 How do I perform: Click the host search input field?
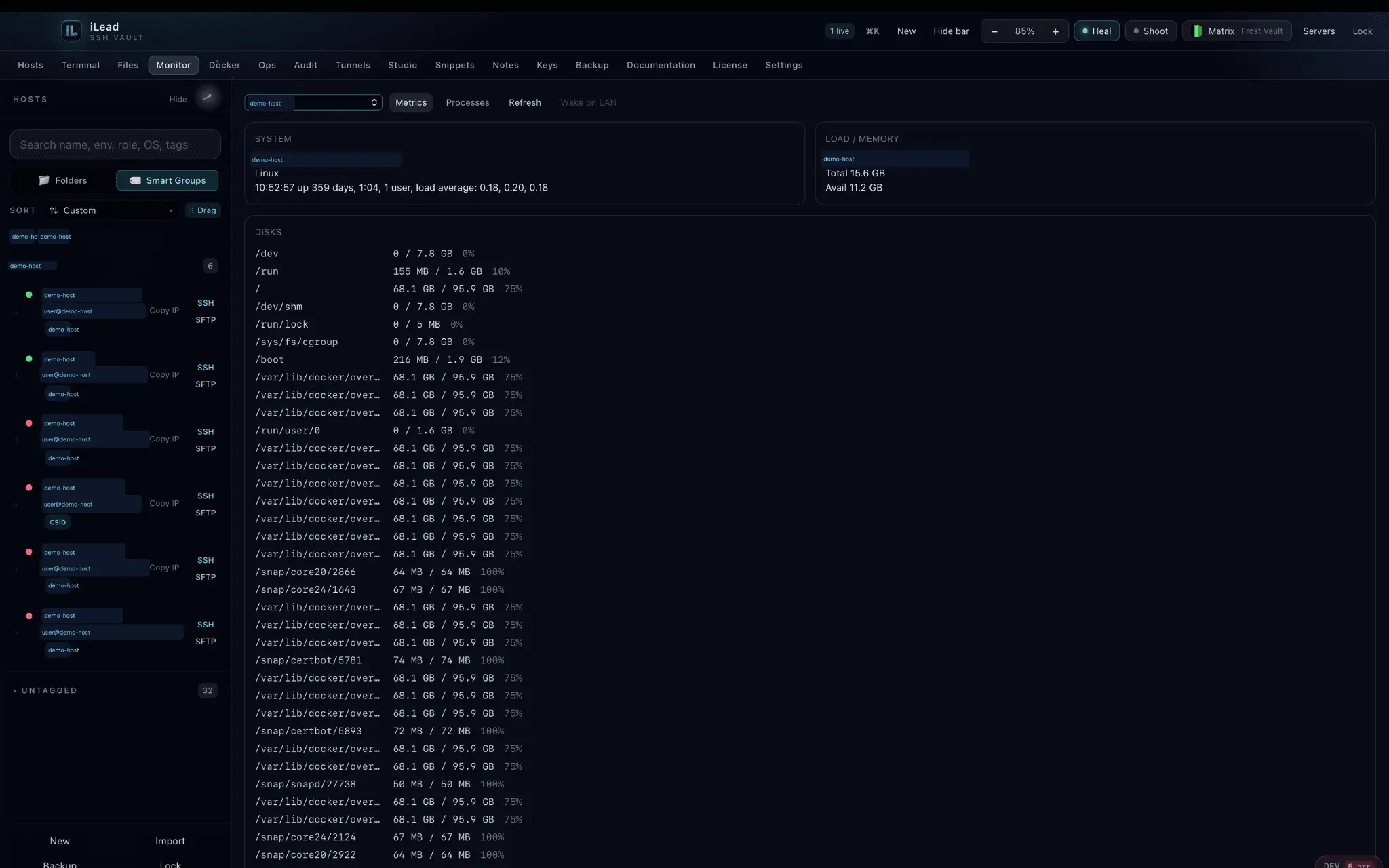point(115,144)
